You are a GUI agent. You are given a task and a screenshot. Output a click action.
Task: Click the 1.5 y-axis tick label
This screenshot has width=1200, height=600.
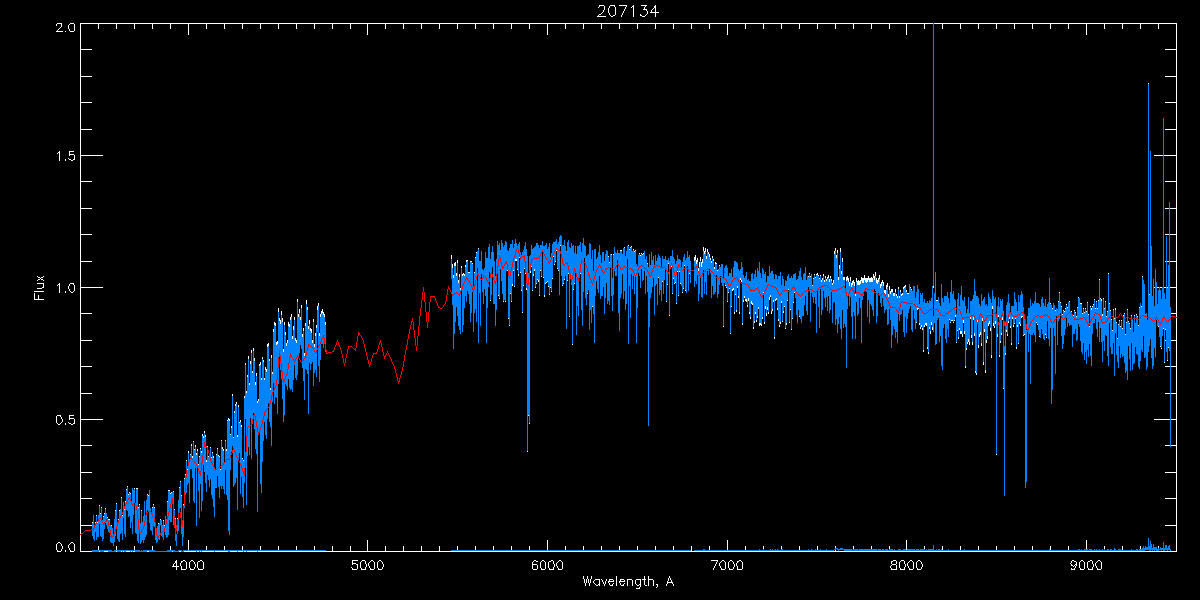pos(66,157)
